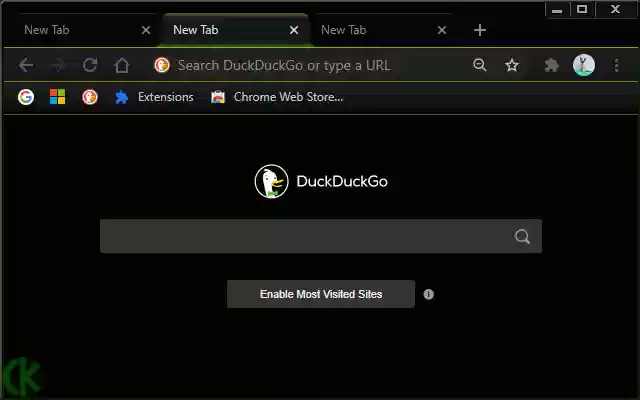Go back using the back arrow

(x=26, y=65)
